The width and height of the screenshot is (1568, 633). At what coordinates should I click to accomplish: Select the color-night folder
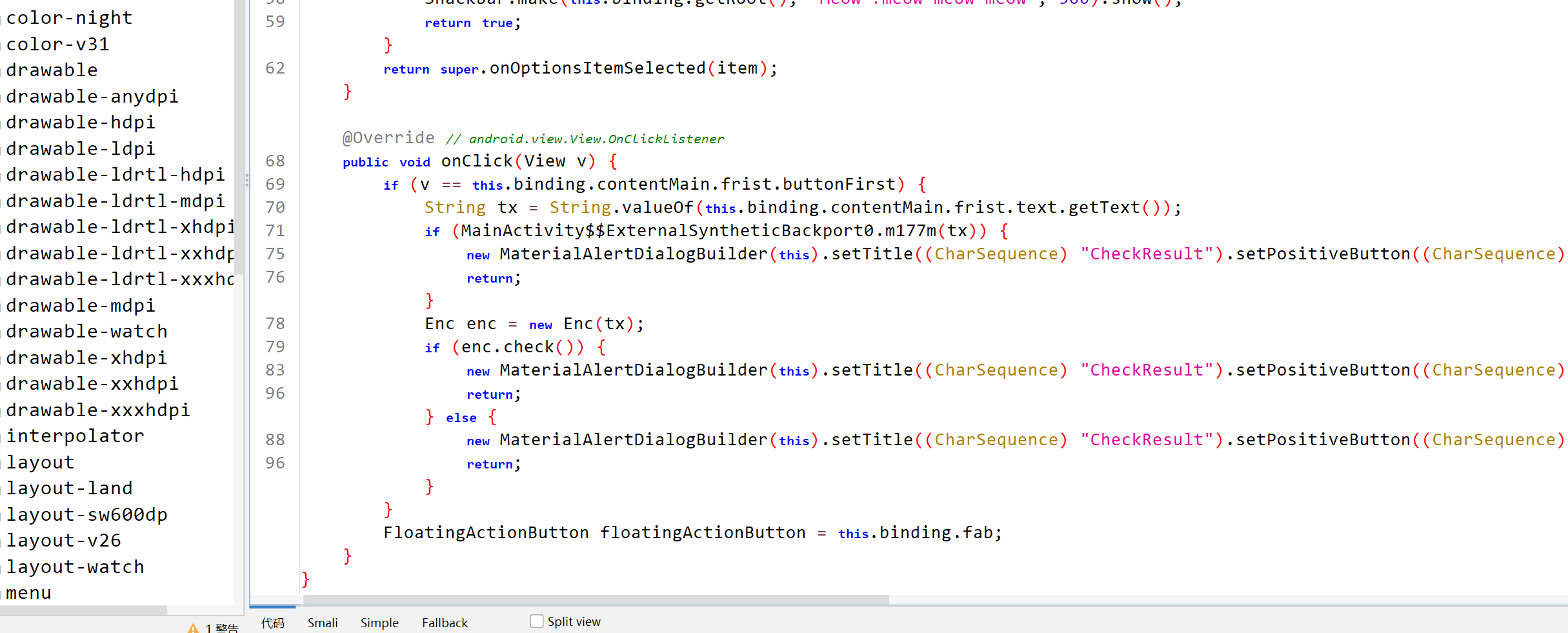pyautogui.click(x=69, y=17)
